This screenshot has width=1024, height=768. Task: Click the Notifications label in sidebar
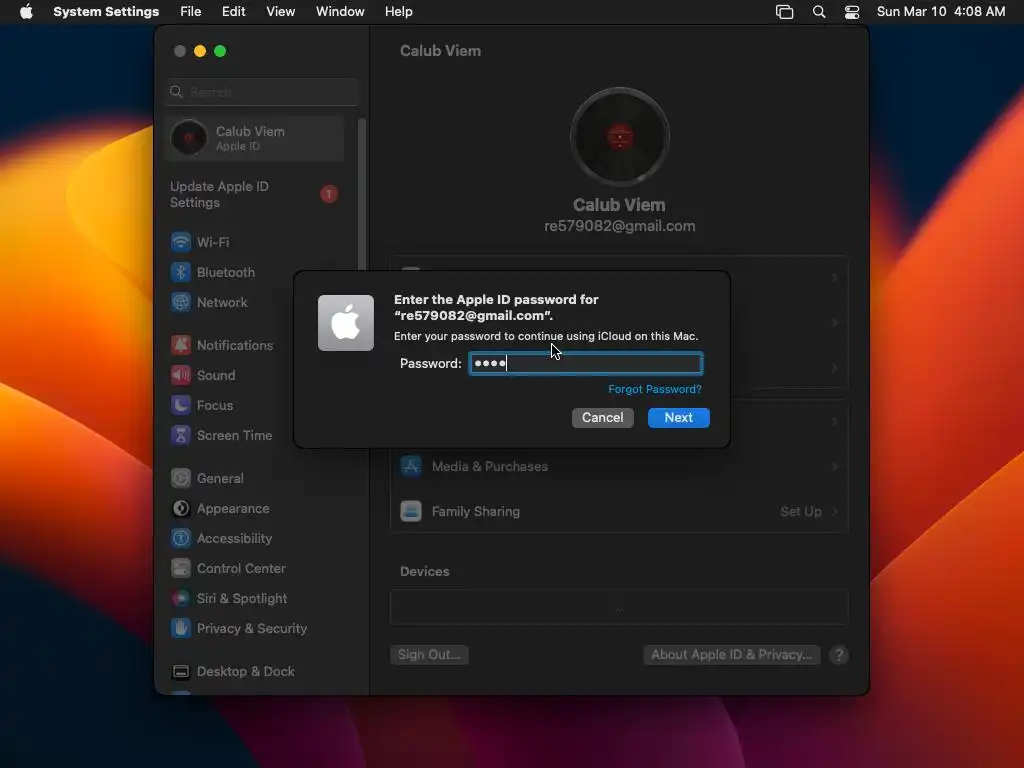[235, 345]
